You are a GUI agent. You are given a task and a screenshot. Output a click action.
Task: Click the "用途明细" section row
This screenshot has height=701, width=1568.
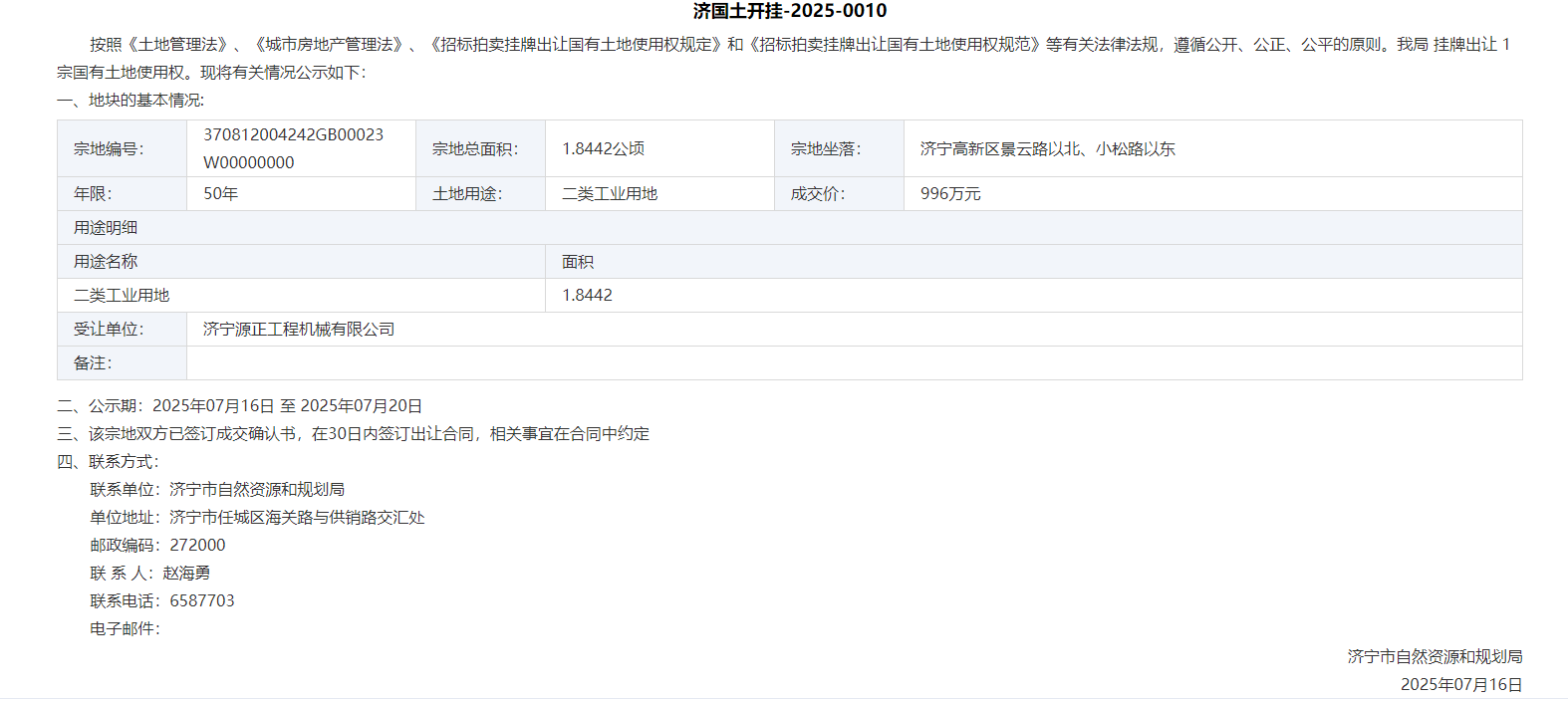click(x=790, y=228)
